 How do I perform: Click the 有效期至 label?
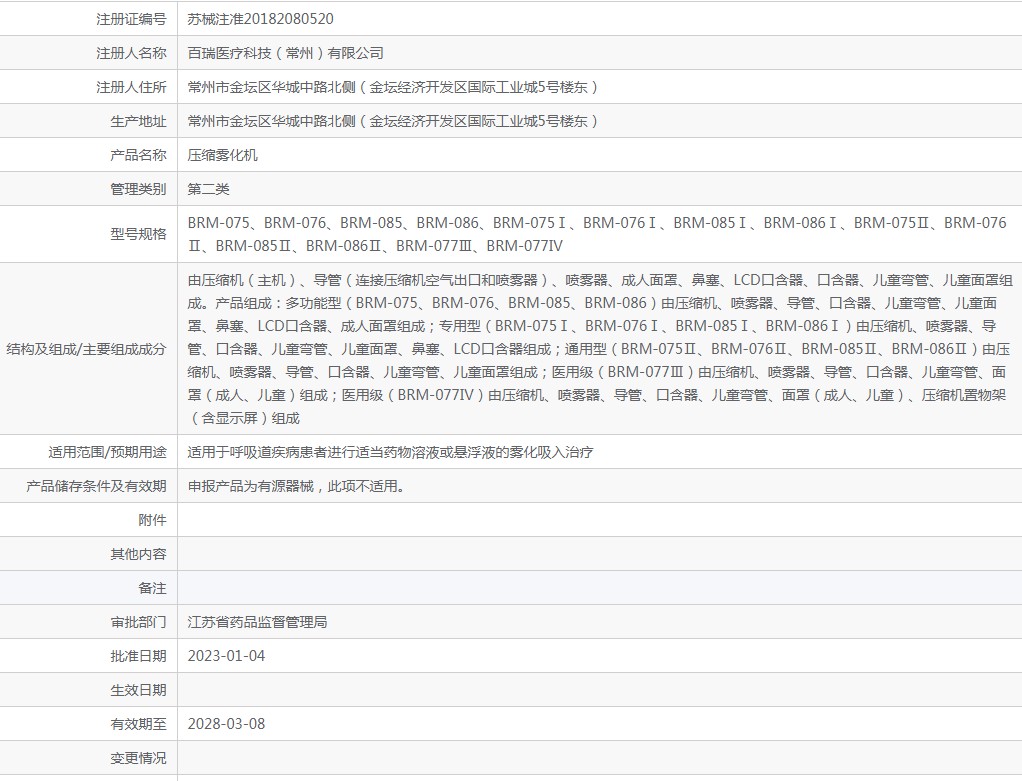point(138,724)
